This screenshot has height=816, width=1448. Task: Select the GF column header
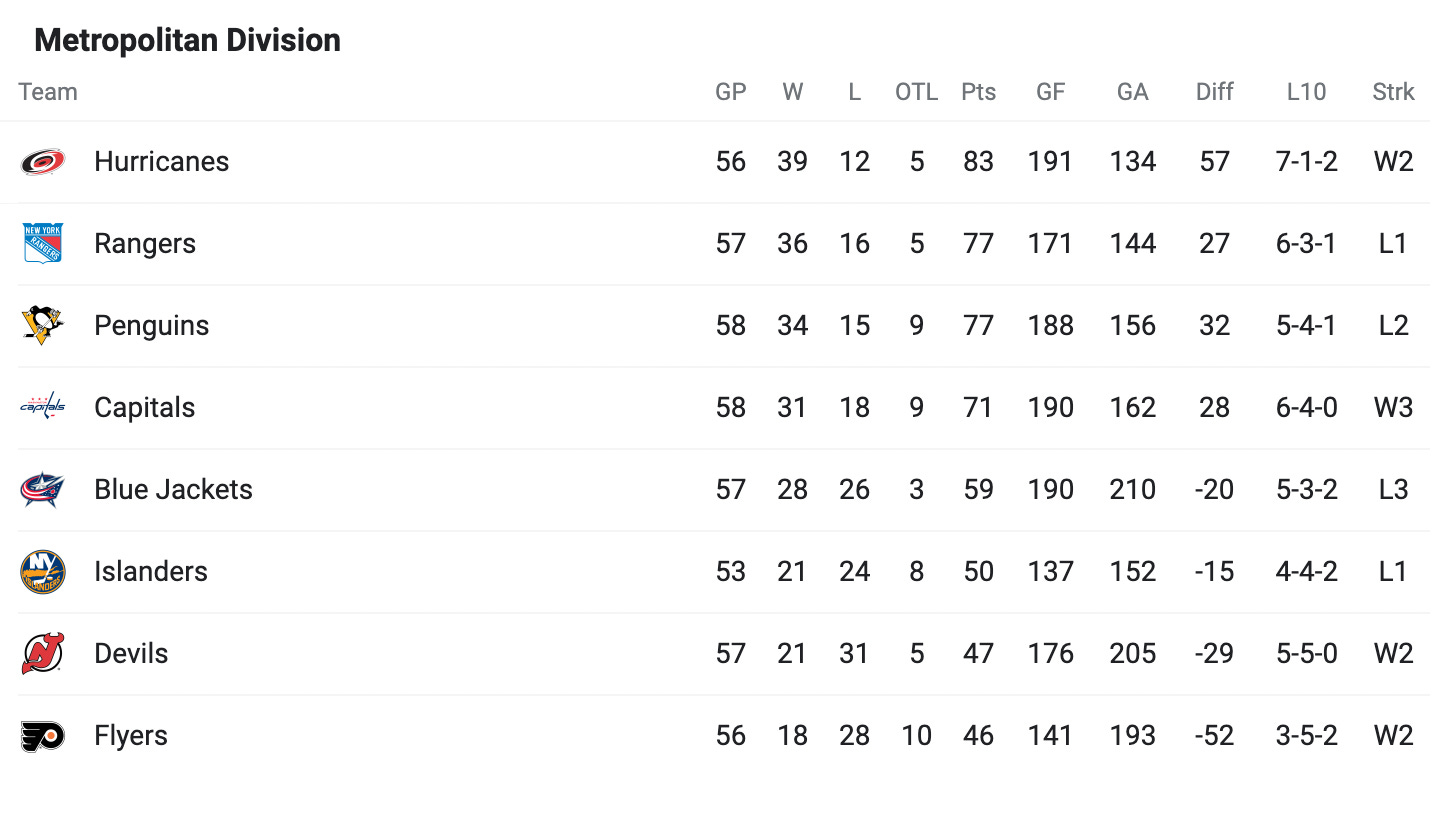pos(1050,92)
